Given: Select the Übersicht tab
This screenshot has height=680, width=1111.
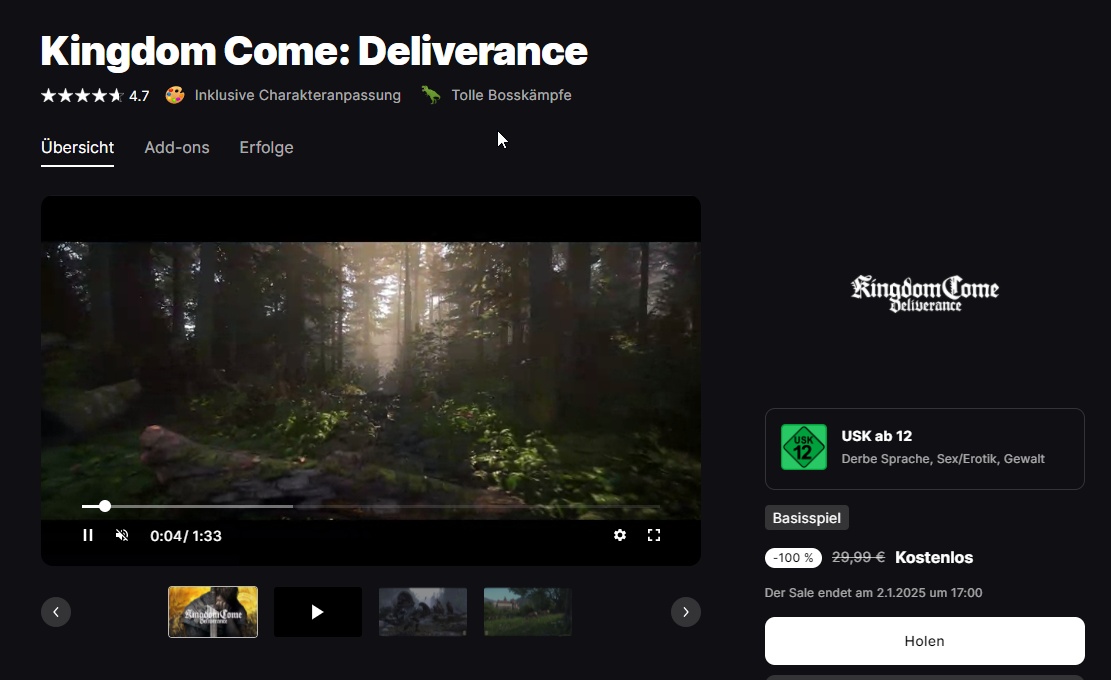Looking at the screenshot, I should click(77, 148).
